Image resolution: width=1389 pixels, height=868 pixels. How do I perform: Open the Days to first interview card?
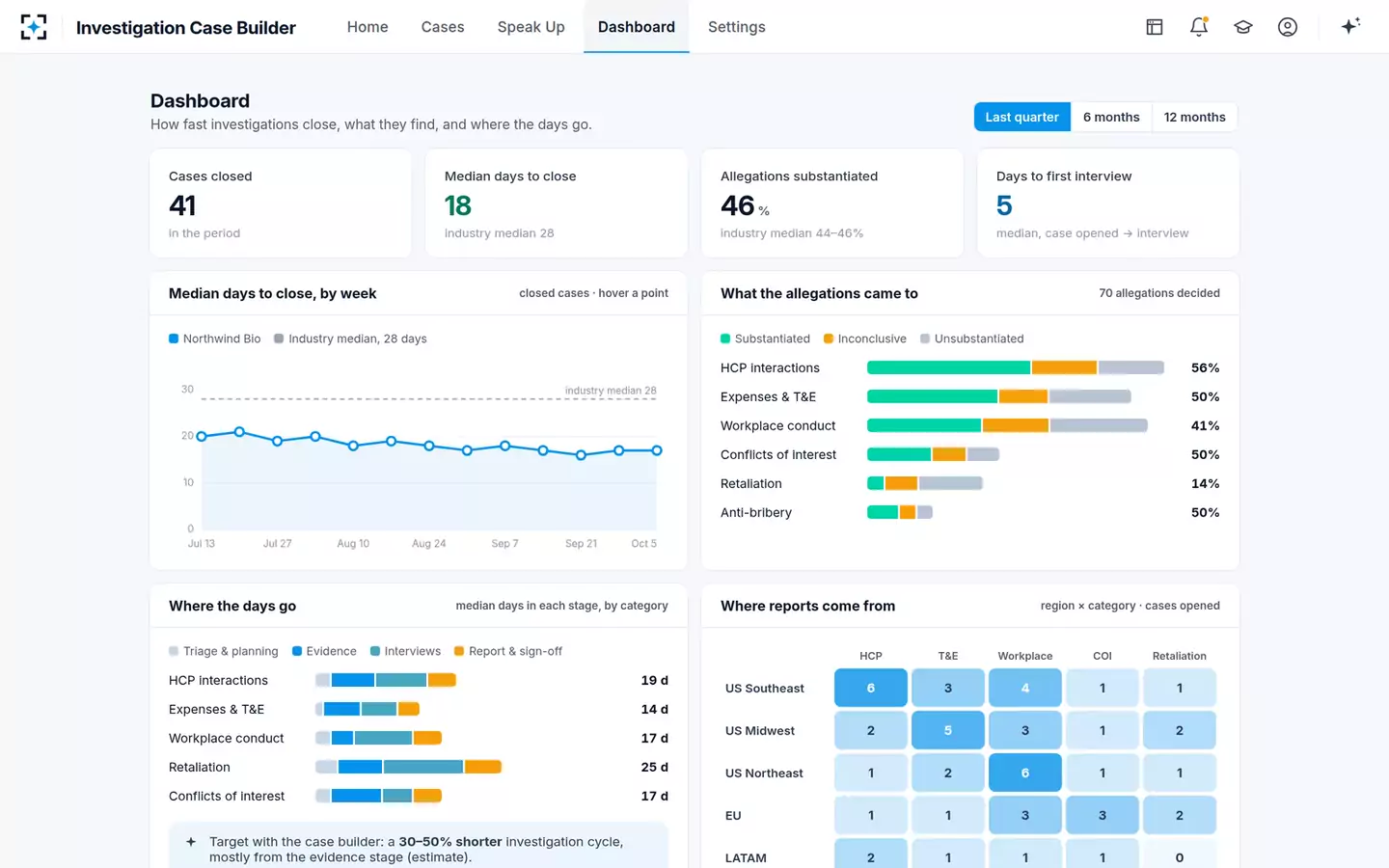click(x=1108, y=203)
